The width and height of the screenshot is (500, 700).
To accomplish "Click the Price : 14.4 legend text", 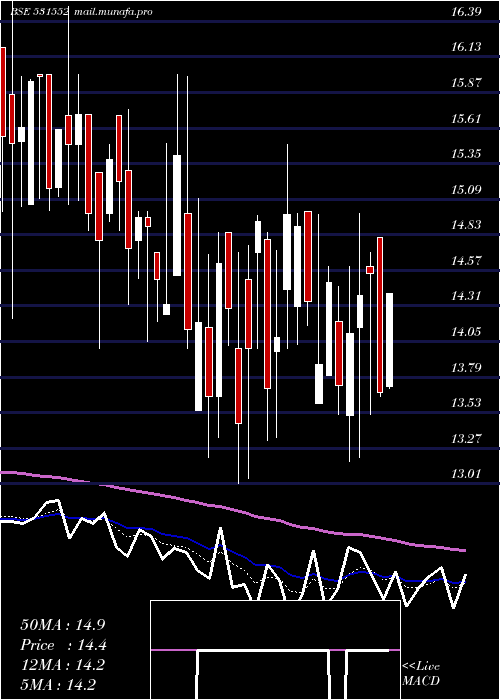I will pos(63,645).
